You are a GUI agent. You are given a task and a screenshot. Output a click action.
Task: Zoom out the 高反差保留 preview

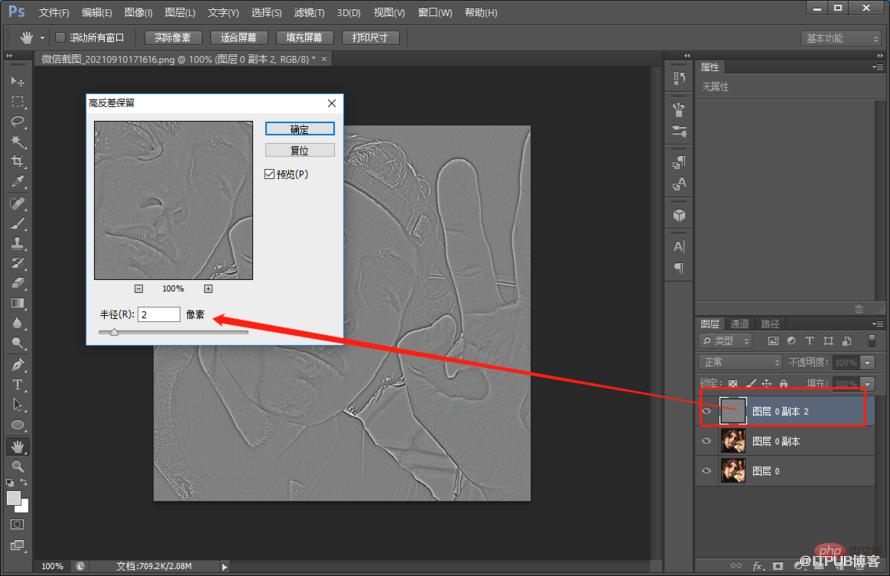[x=138, y=289]
